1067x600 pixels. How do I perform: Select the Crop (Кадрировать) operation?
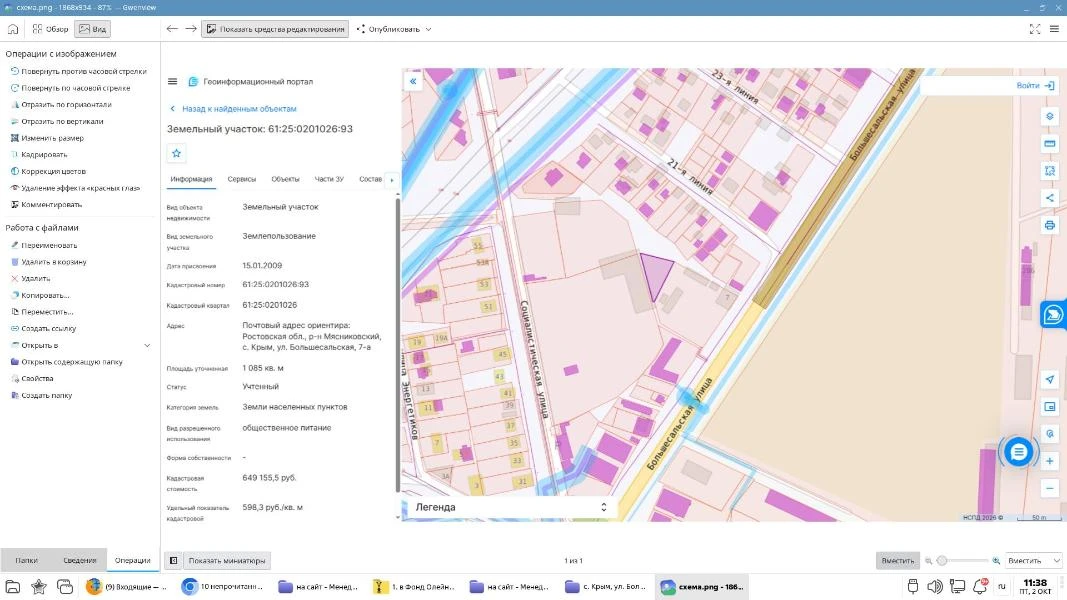coord(39,154)
